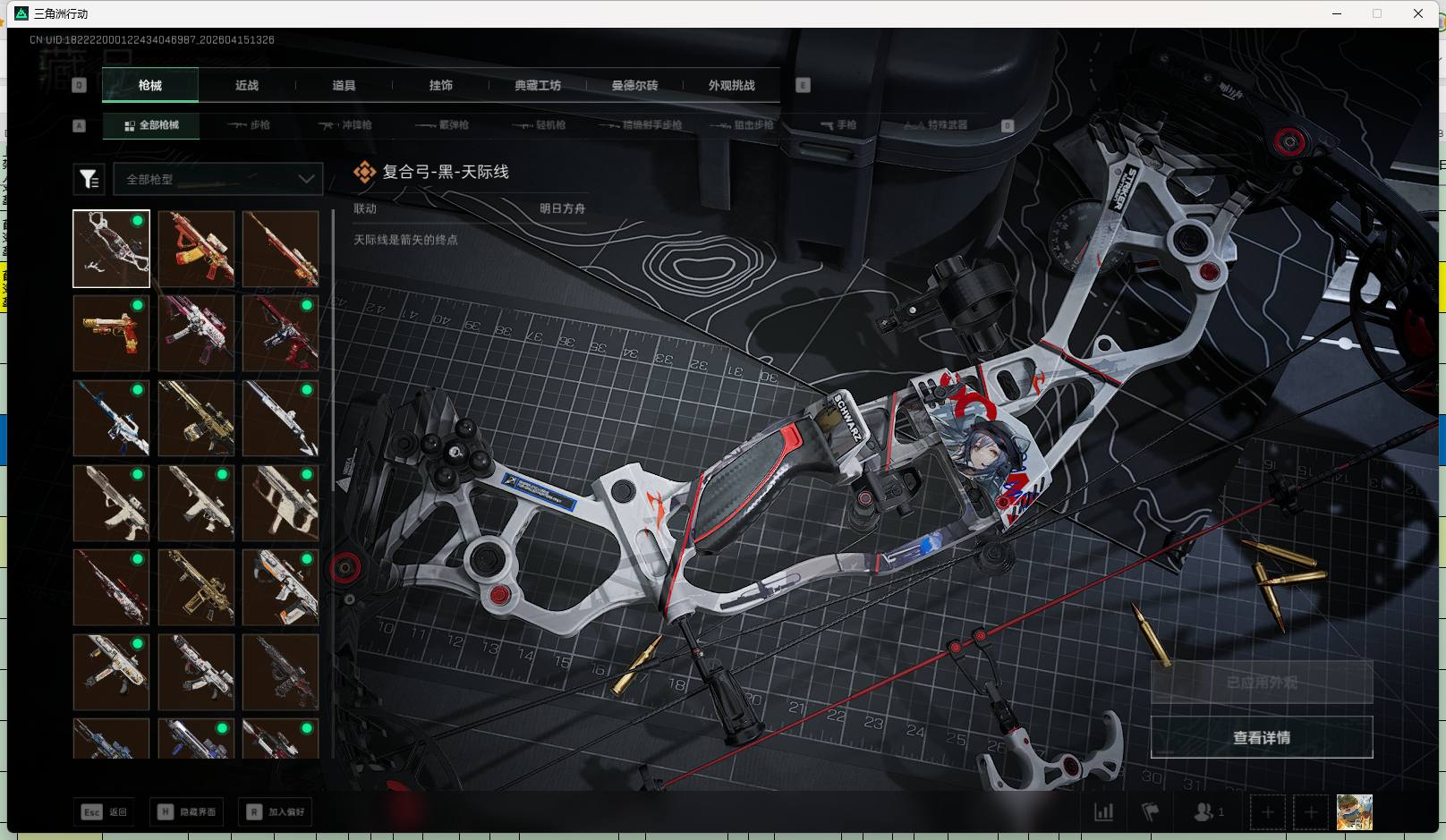1446x840 pixels.
Task: Open the player avatar at bottom right
Action: point(1355,812)
